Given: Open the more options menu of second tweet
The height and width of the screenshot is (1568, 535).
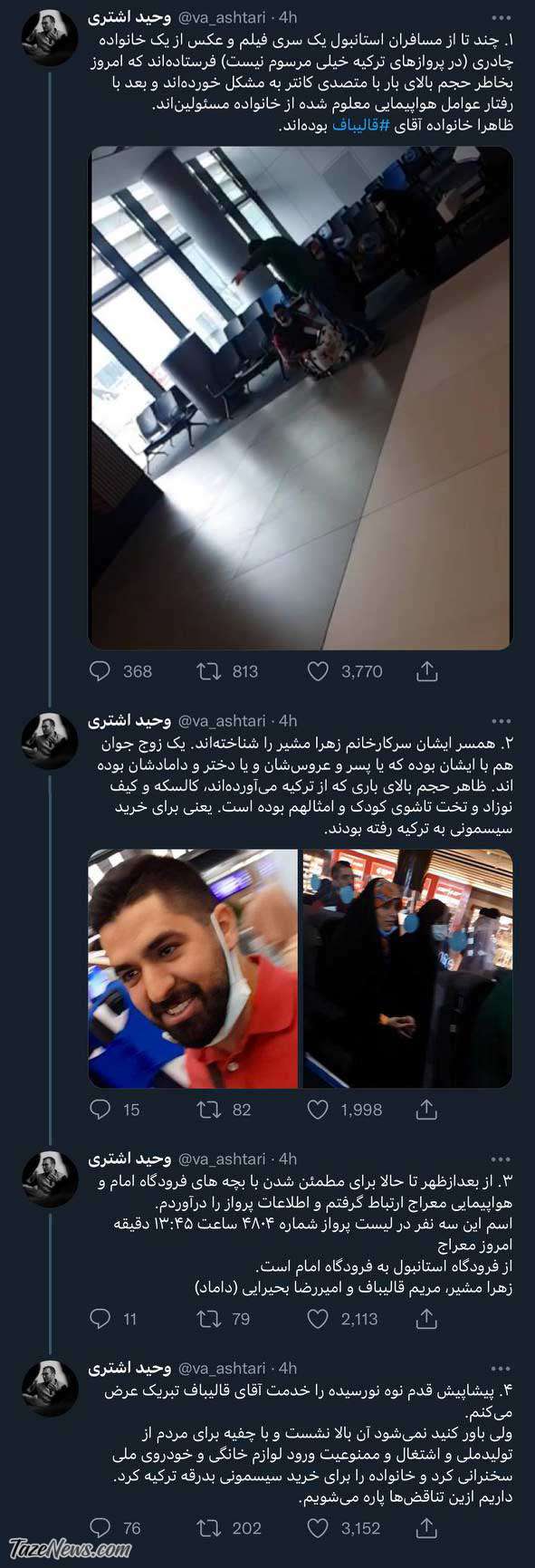Looking at the screenshot, I should coord(501,721).
